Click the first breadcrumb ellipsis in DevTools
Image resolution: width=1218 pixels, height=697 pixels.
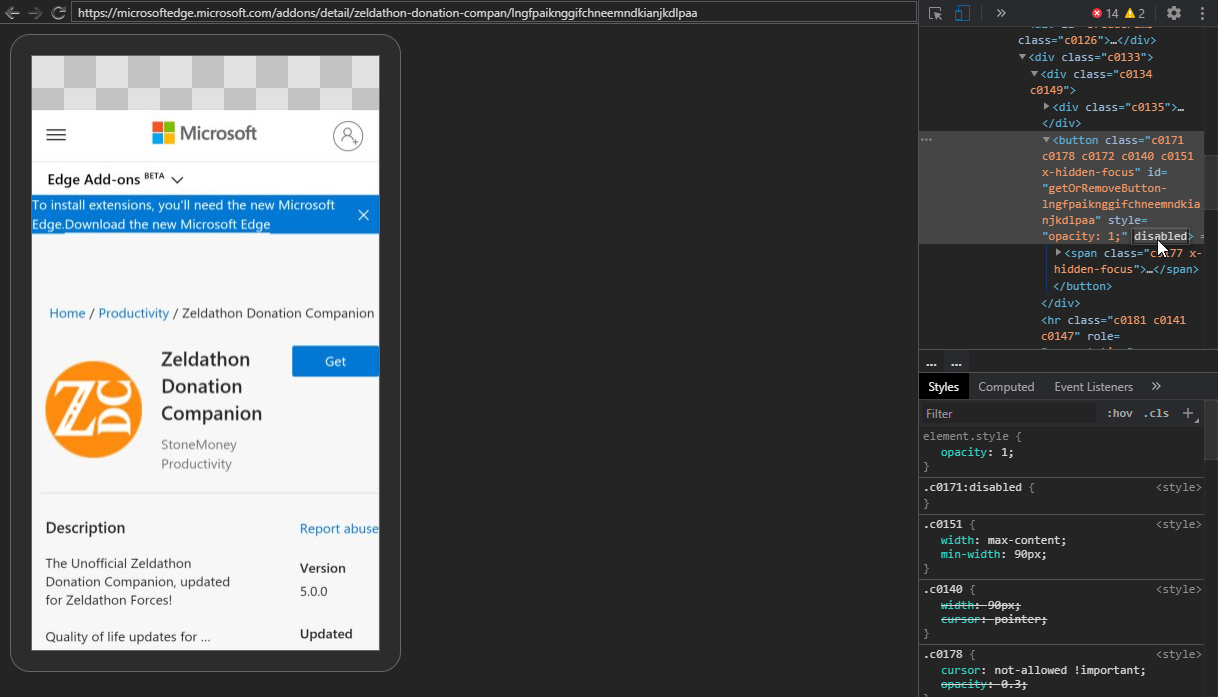[931, 363]
